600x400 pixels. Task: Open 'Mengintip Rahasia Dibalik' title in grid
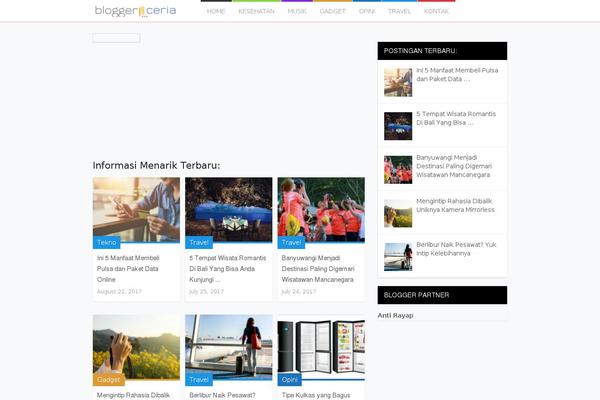pyautogui.click(x=133, y=395)
